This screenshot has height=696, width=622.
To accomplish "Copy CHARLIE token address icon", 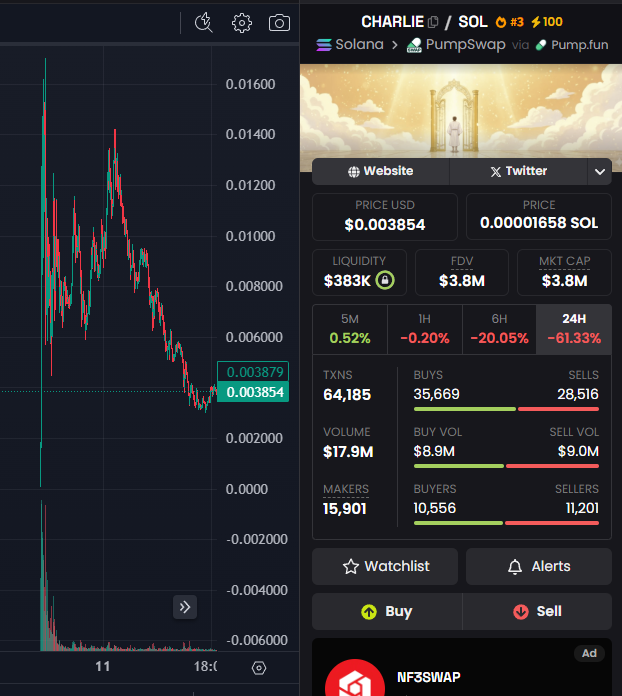I will tap(433, 22).
